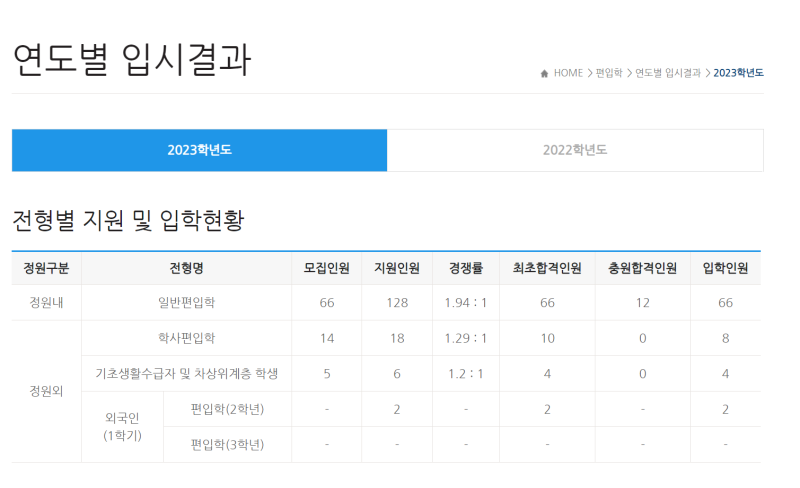Image resolution: width=800 pixels, height=488 pixels.
Task: Open the HOME breadcrumb link
Action: [568, 73]
